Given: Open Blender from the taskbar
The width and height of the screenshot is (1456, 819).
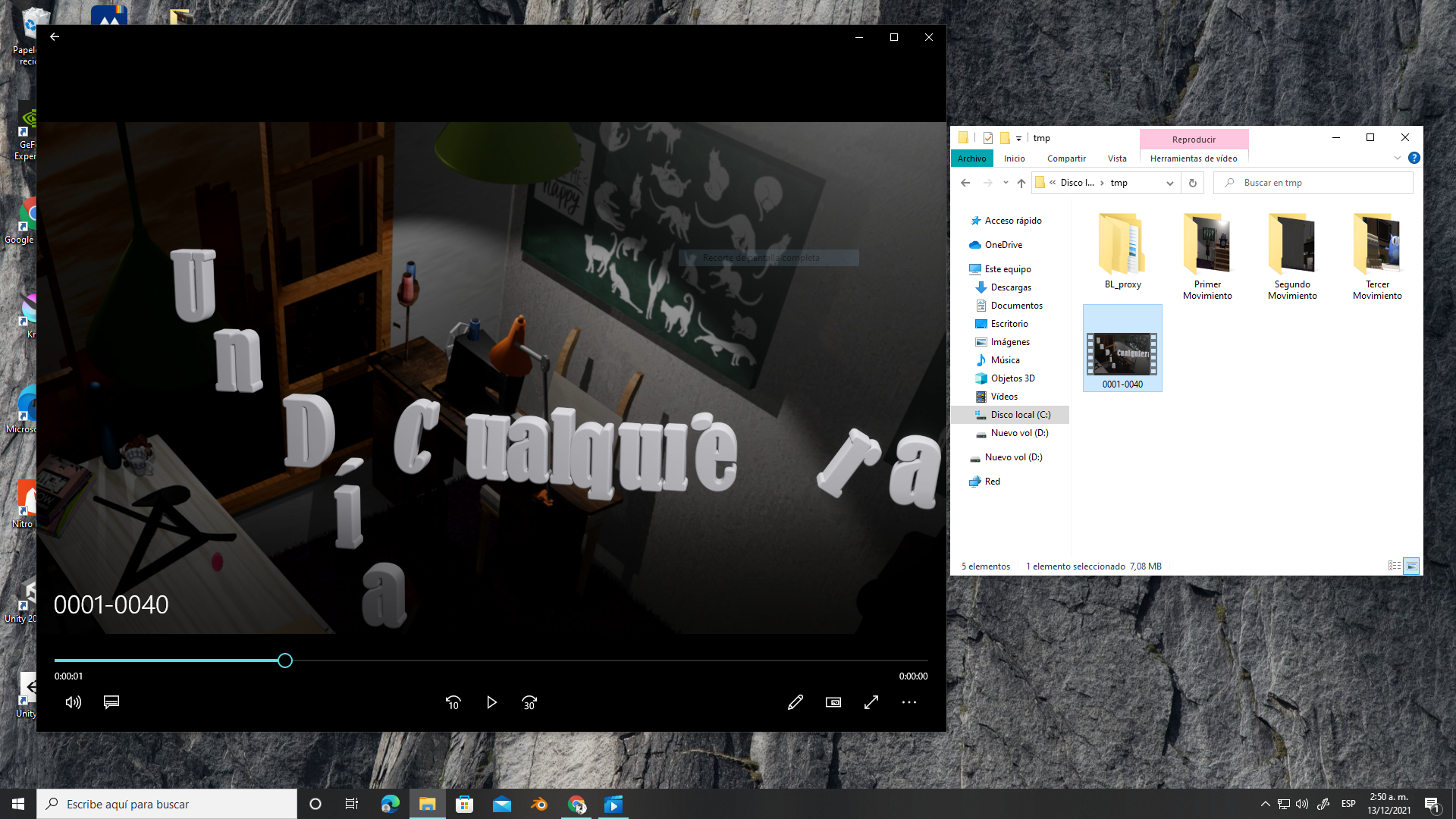Looking at the screenshot, I should pyautogui.click(x=539, y=804).
